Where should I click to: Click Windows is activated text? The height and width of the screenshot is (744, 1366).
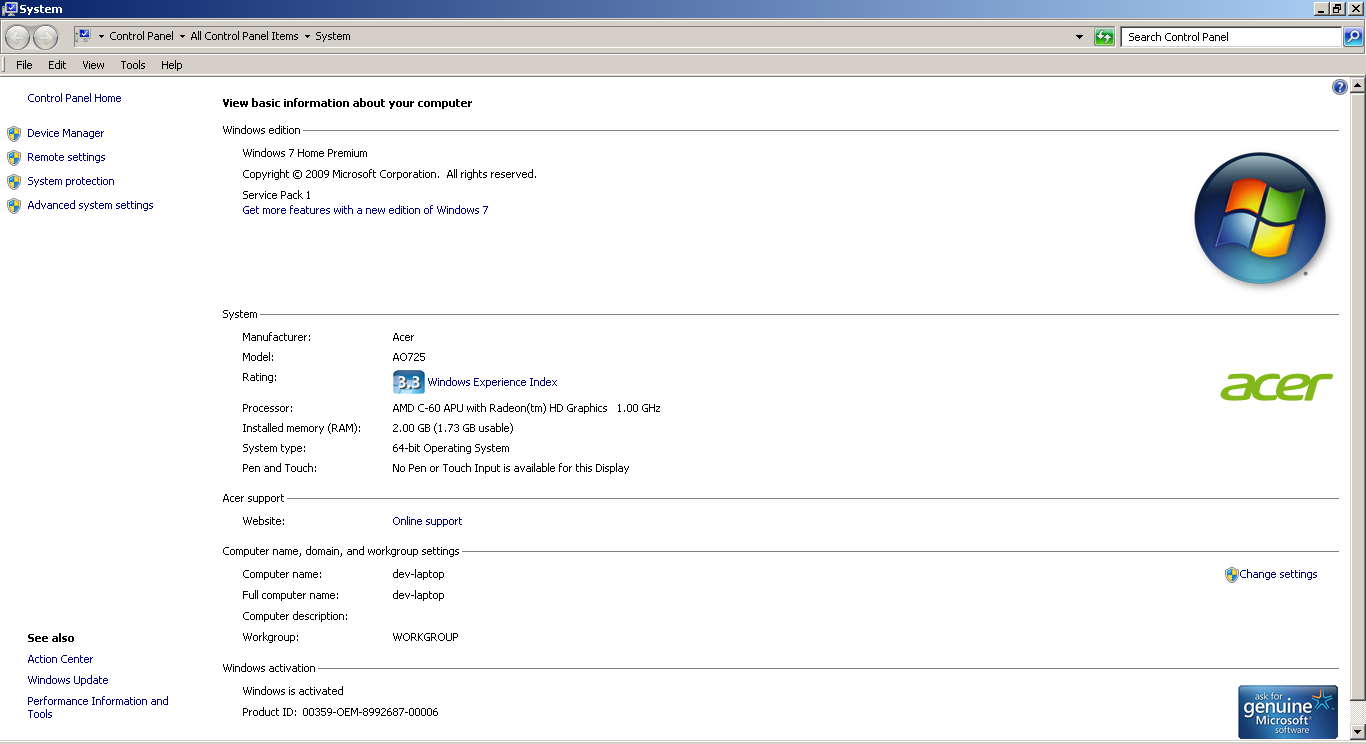tap(293, 691)
